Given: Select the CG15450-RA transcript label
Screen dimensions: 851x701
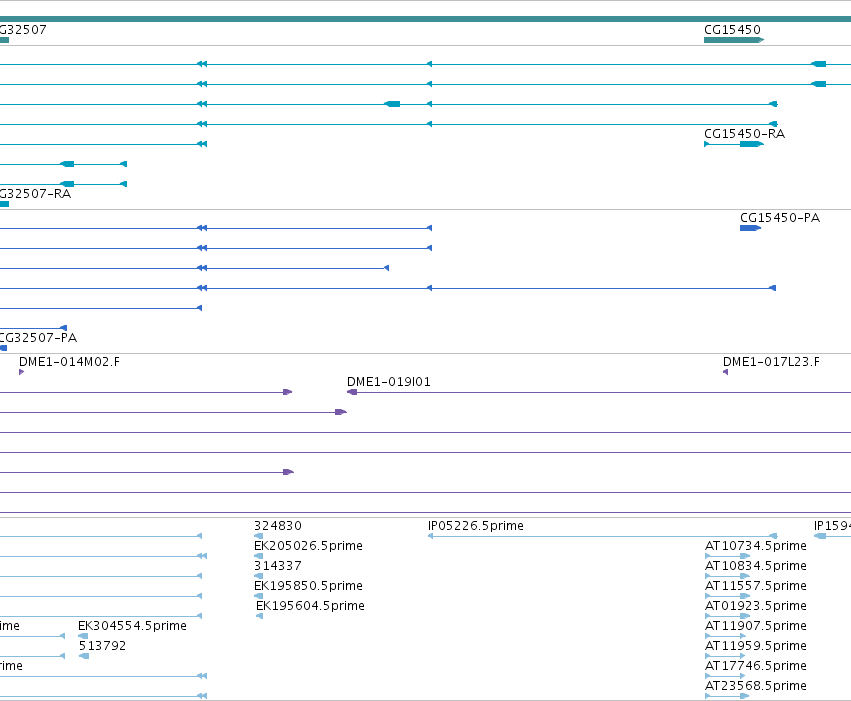Looking at the screenshot, I should [744, 134].
